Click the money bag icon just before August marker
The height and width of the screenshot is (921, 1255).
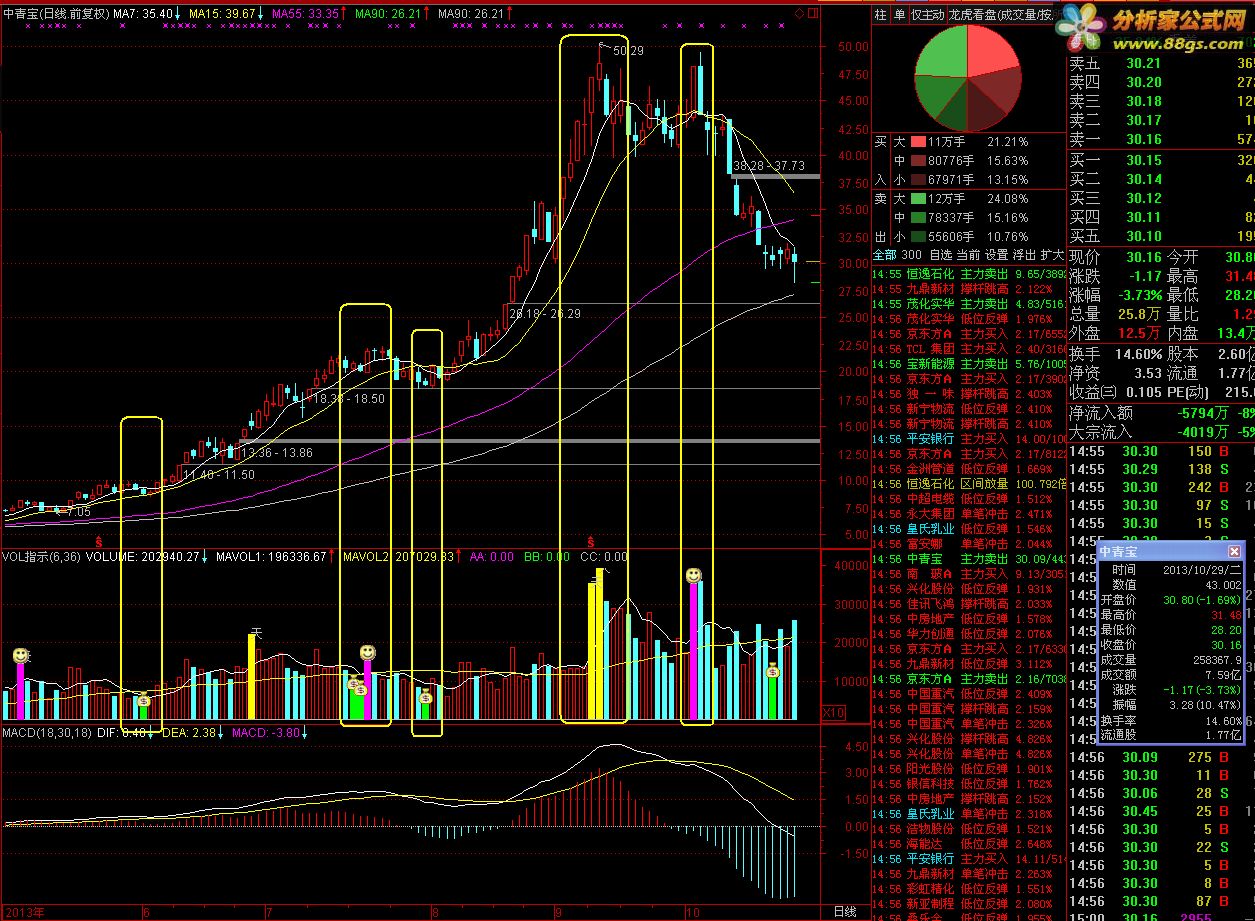[425, 698]
